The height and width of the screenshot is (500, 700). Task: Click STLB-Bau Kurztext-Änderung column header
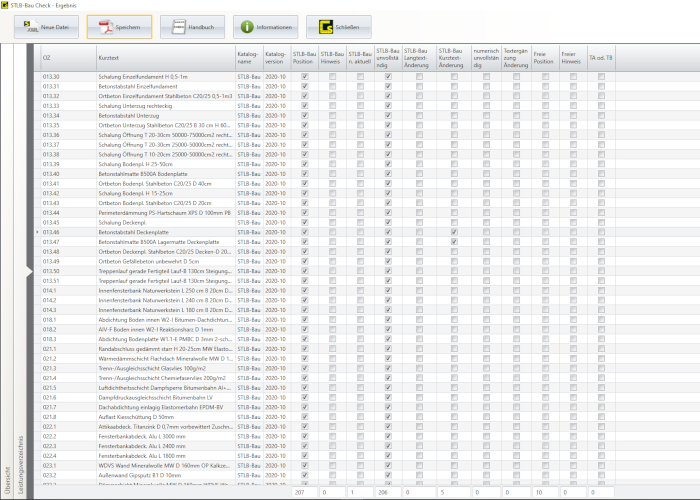(x=454, y=58)
